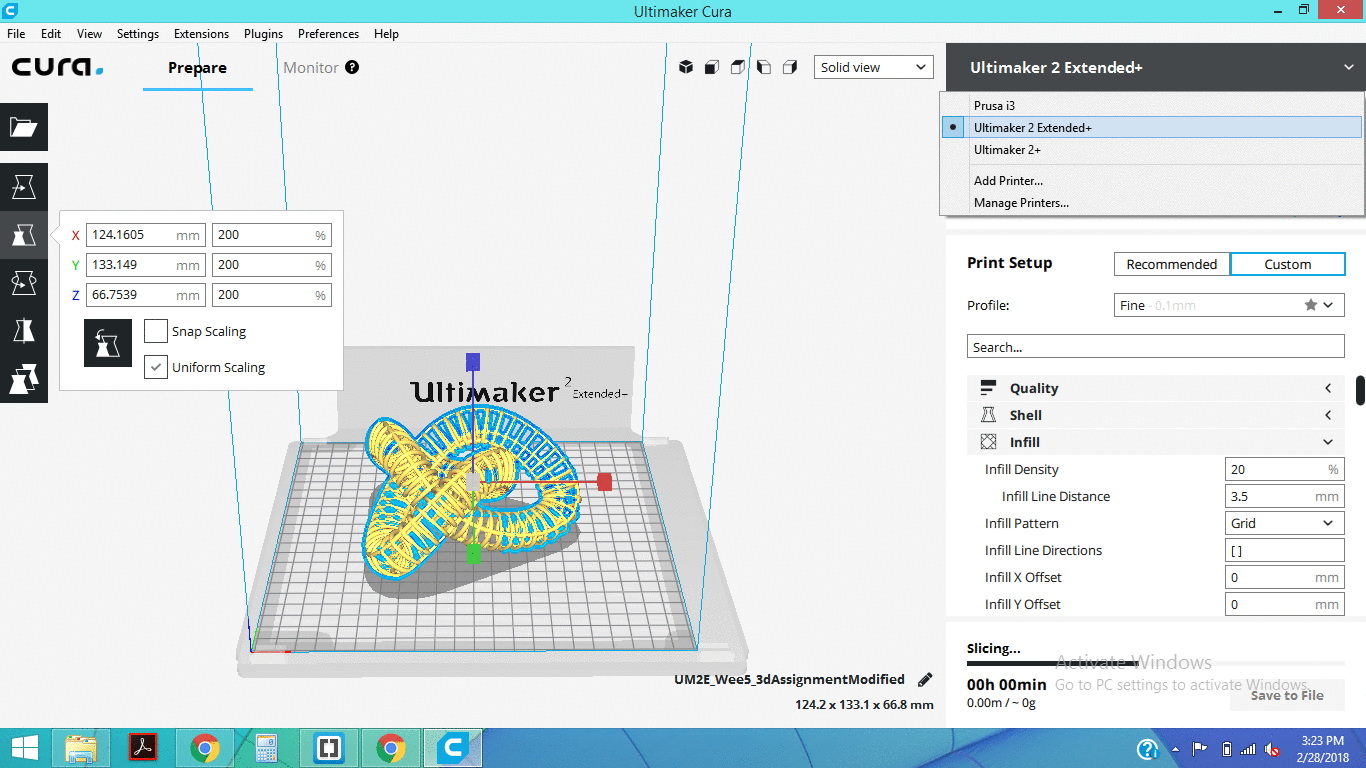This screenshot has height=768, width=1366.
Task: Click the Quality section icon
Action: point(988,388)
